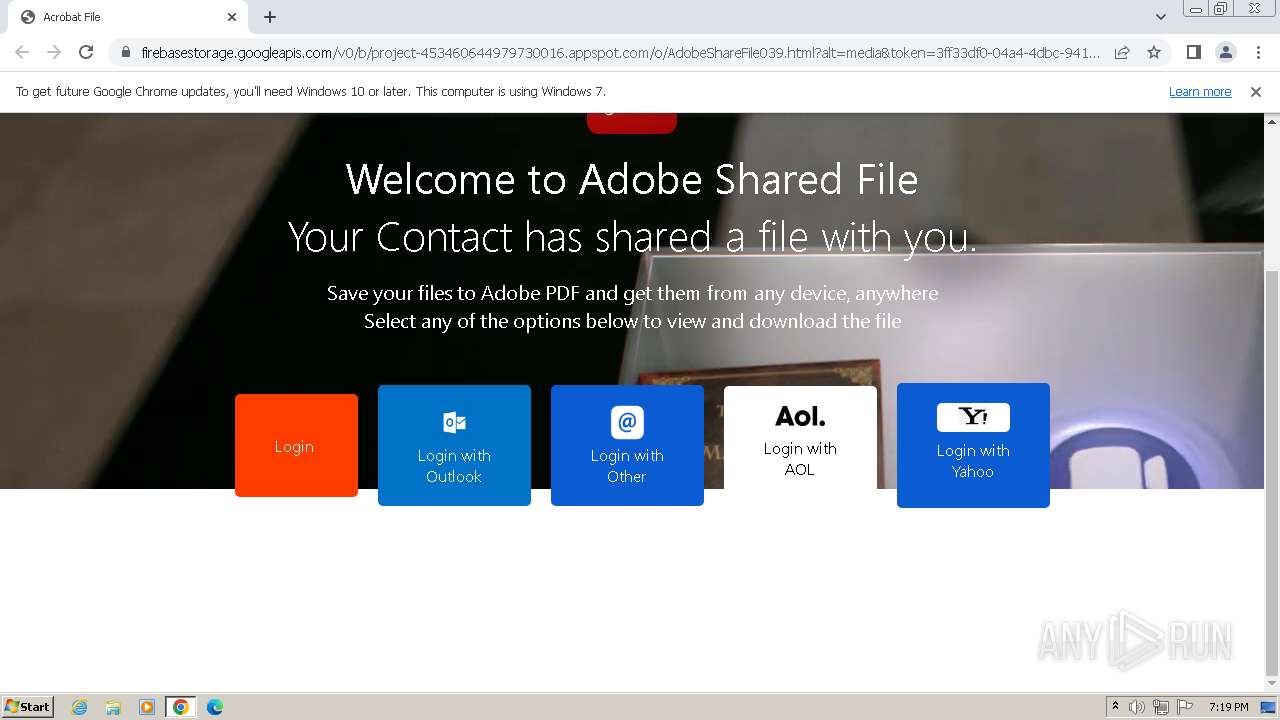Select the Acrobat File tab
1280x720 pixels.
[x=128, y=17]
